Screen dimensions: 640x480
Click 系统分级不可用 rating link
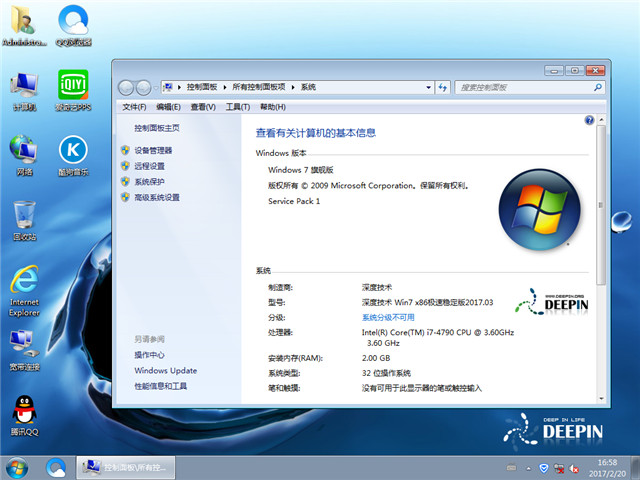(388, 318)
